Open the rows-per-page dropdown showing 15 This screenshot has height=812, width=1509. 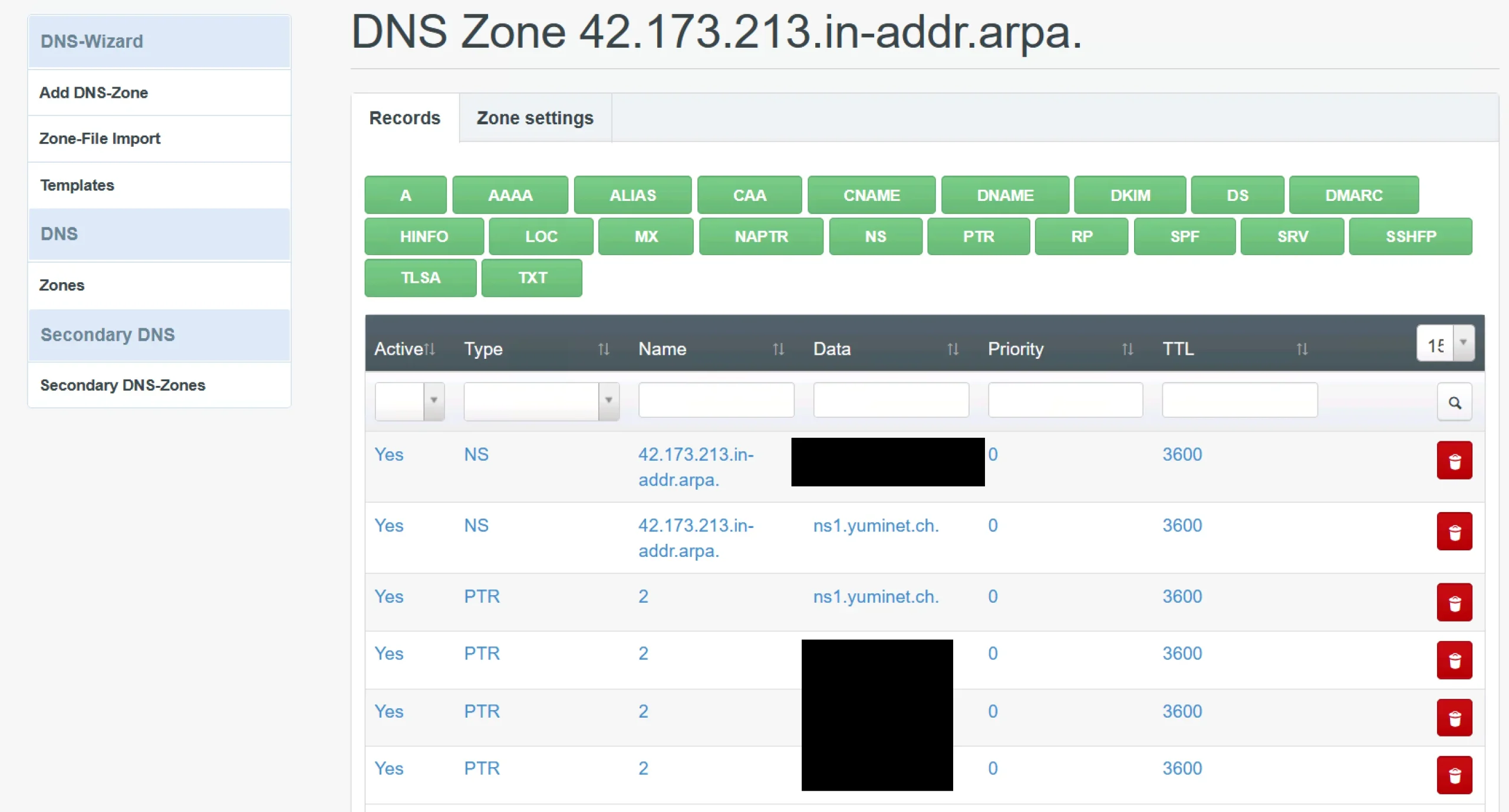[x=1462, y=343]
